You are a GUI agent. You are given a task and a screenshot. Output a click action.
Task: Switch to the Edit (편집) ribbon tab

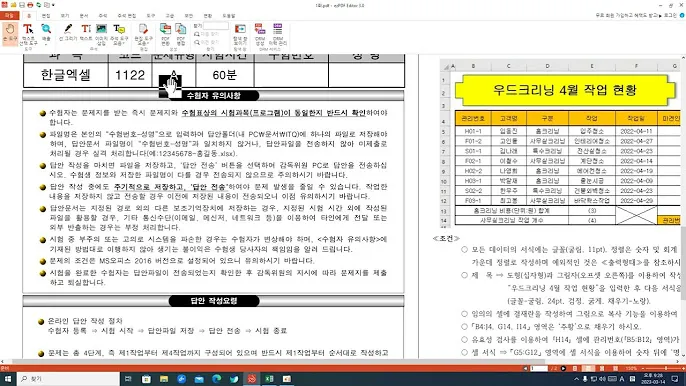click(46, 16)
